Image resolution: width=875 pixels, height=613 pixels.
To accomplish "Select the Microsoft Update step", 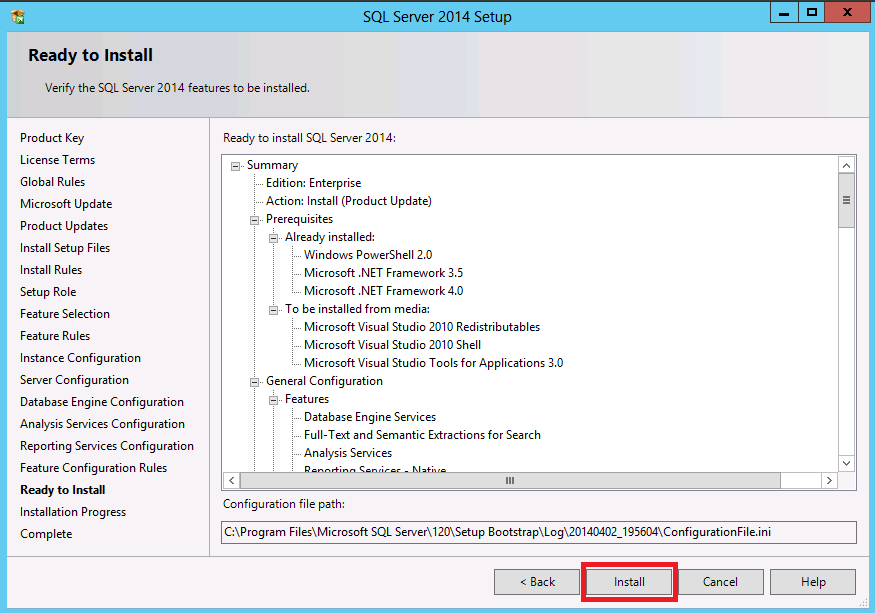I will pyautogui.click(x=66, y=204).
